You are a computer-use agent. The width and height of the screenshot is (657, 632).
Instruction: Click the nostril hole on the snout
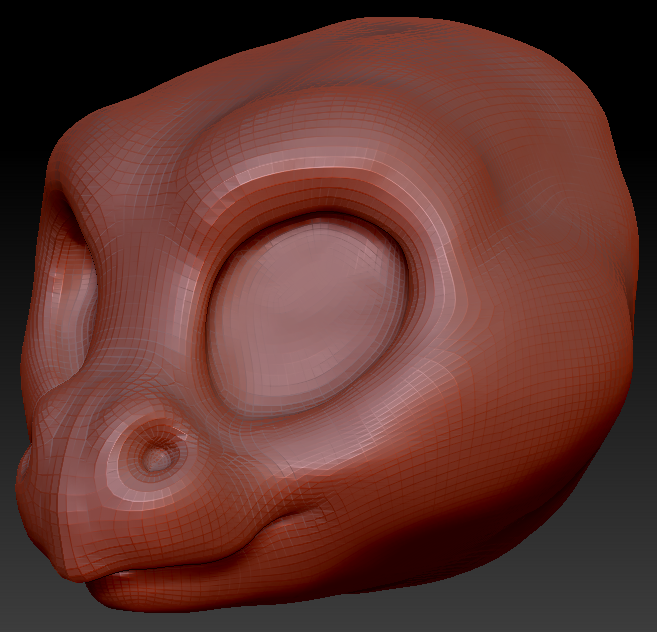pos(157,457)
